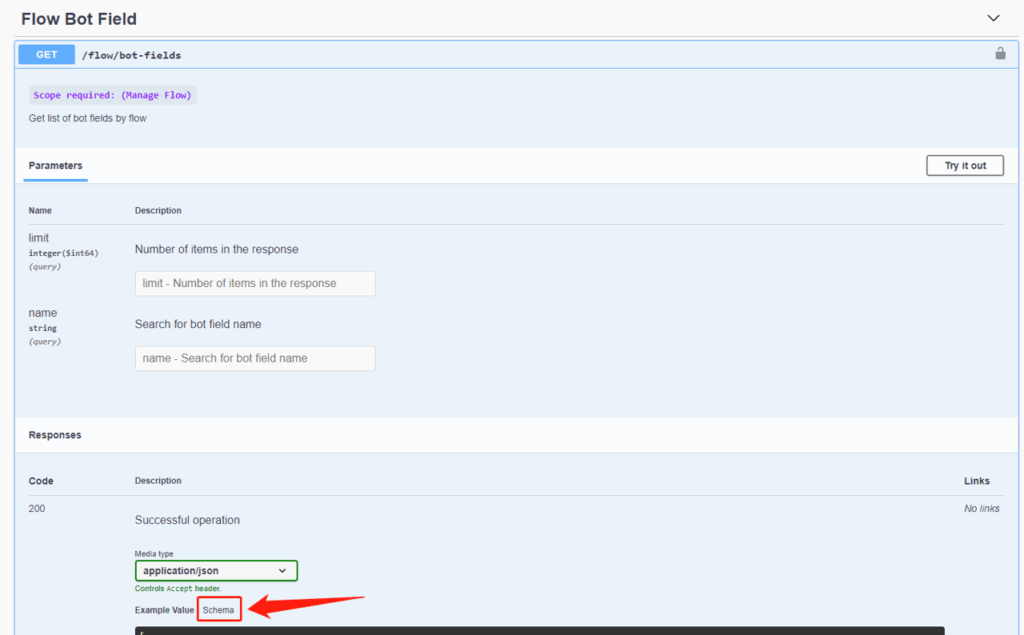Click the Successful operation description
Image resolution: width=1024 pixels, height=635 pixels.
pyautogui.click(x=187, y=520)
